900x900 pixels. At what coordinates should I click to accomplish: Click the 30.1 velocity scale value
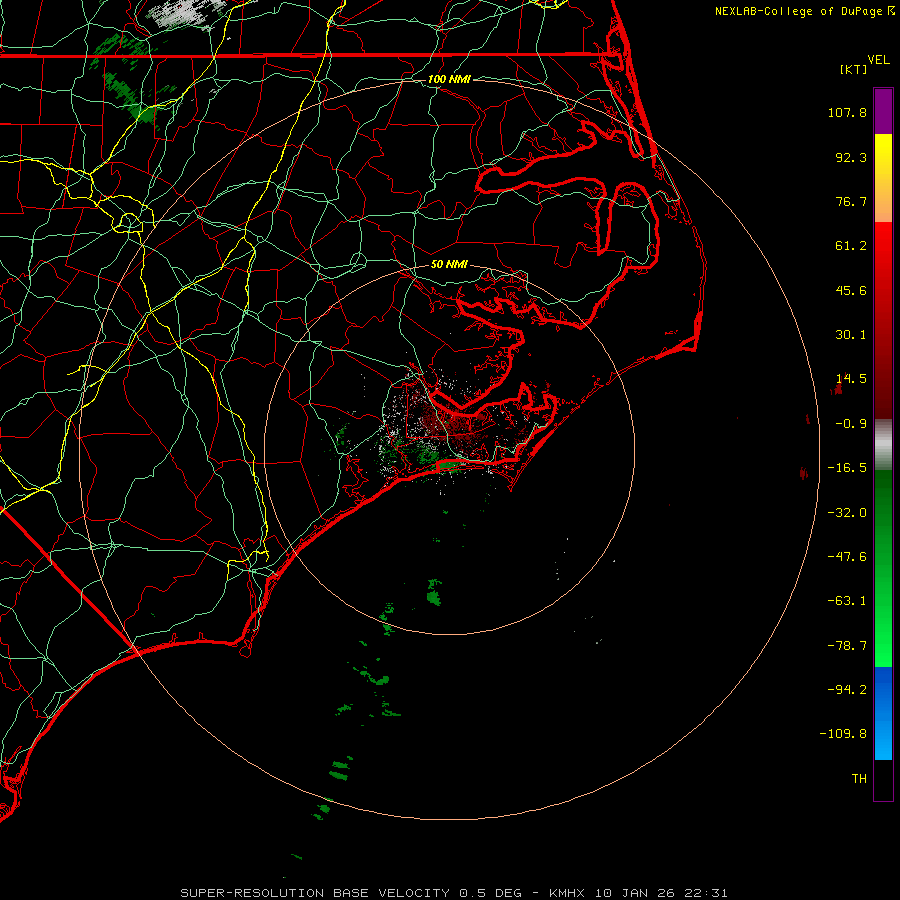pos(851,335)
